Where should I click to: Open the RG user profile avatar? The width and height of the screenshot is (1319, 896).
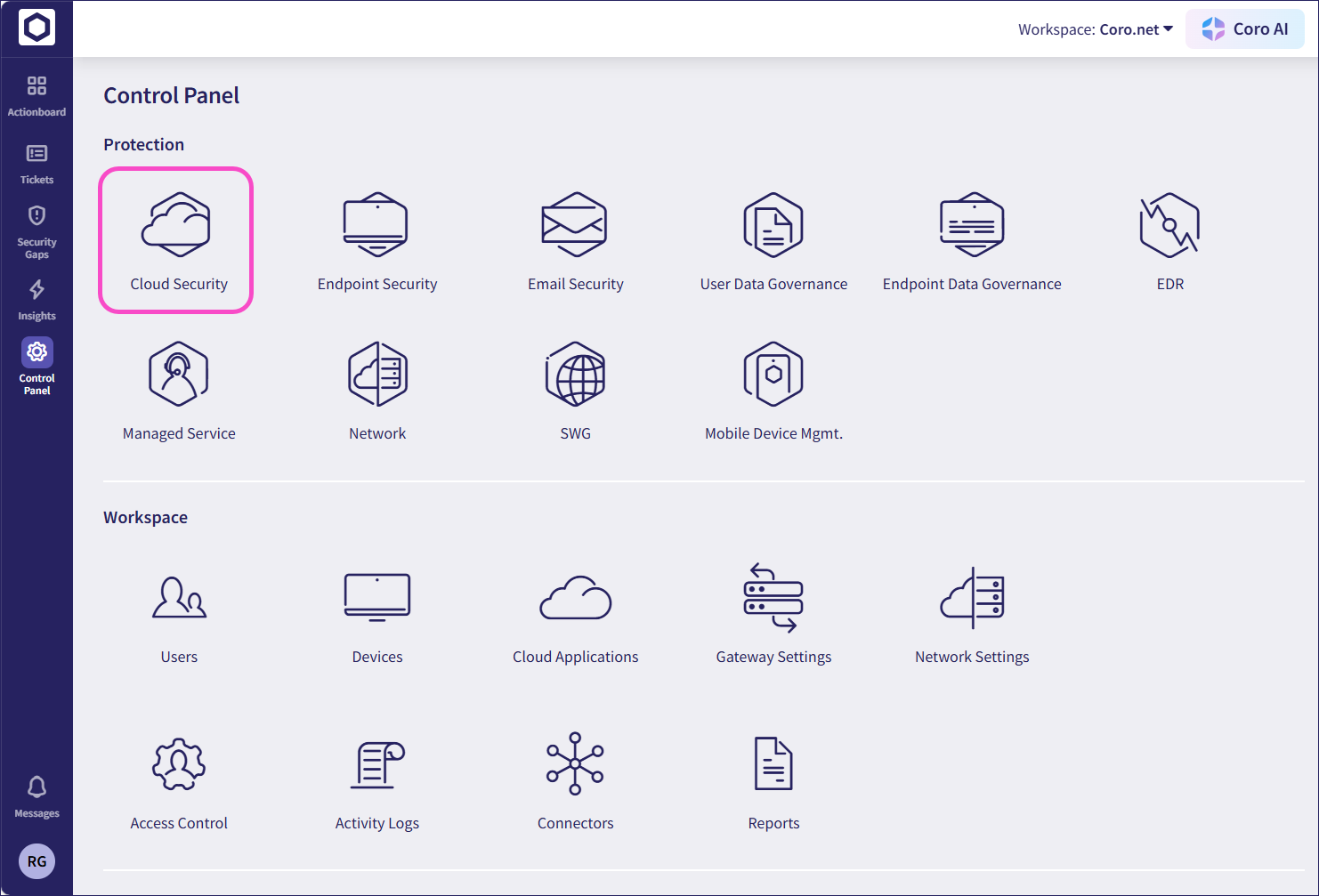(x=36, y=861)
